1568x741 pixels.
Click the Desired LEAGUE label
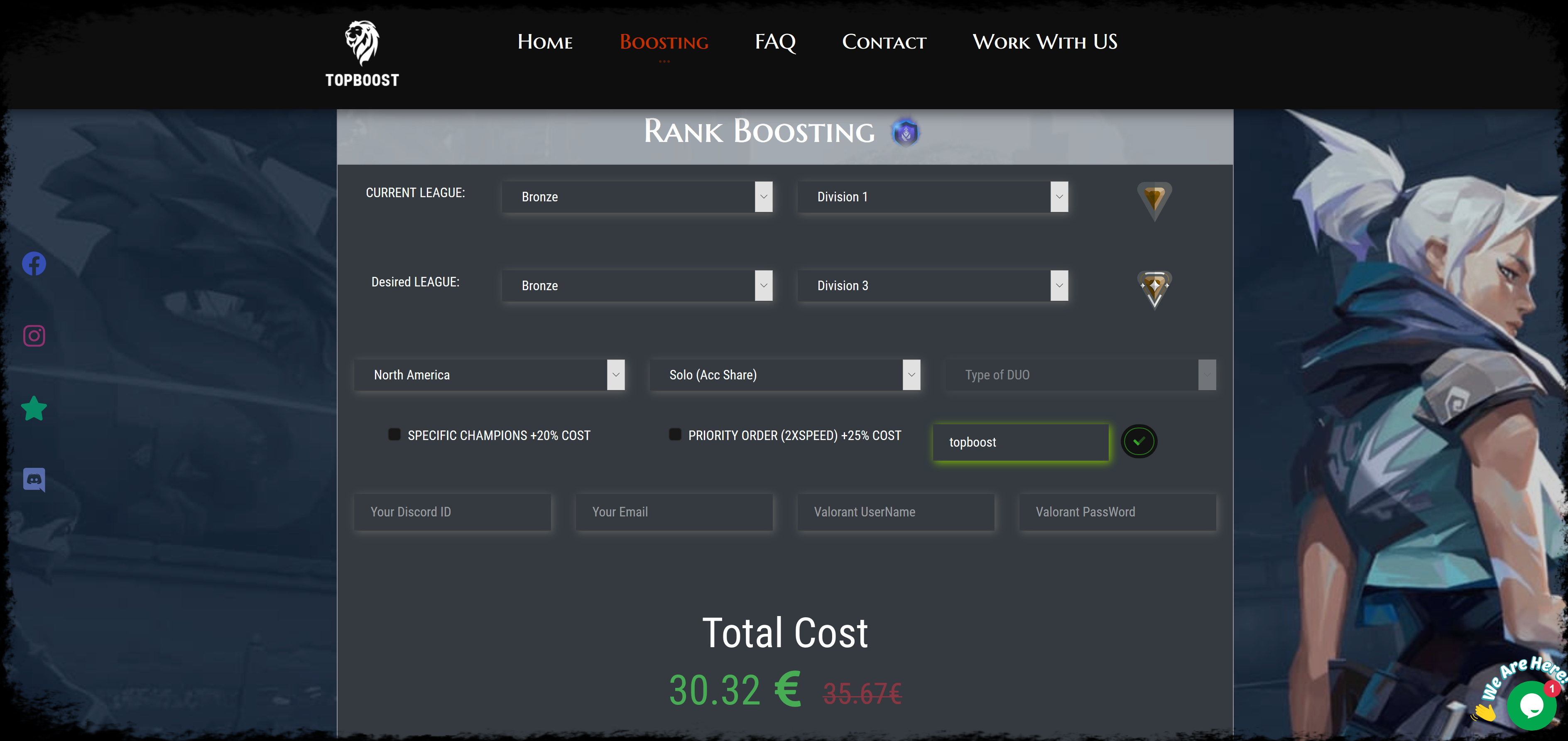(415, 282)
